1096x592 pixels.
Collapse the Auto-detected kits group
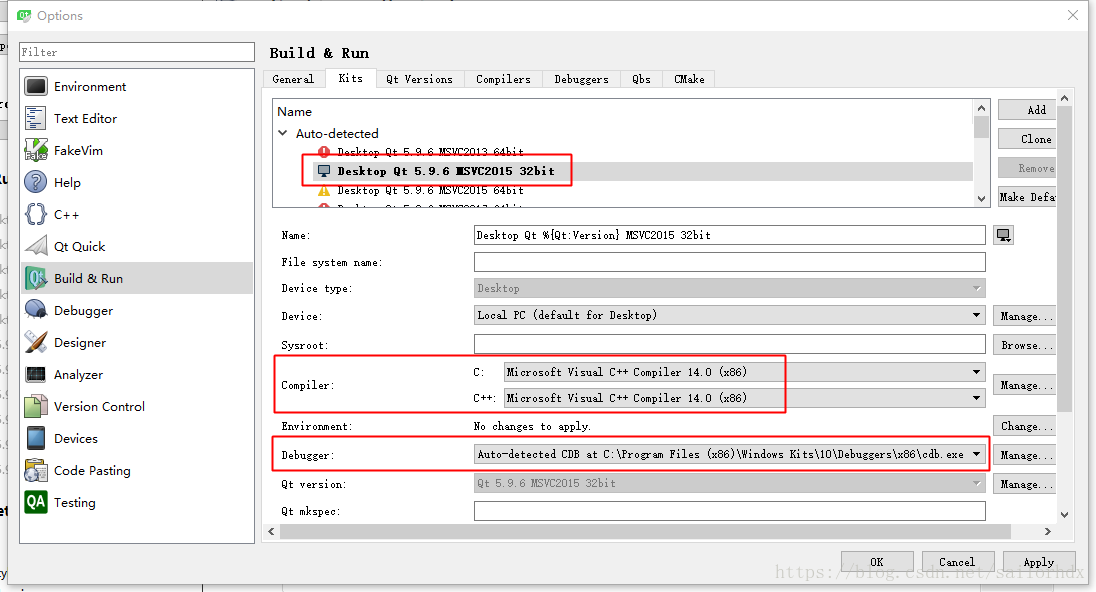pos(282,133)
